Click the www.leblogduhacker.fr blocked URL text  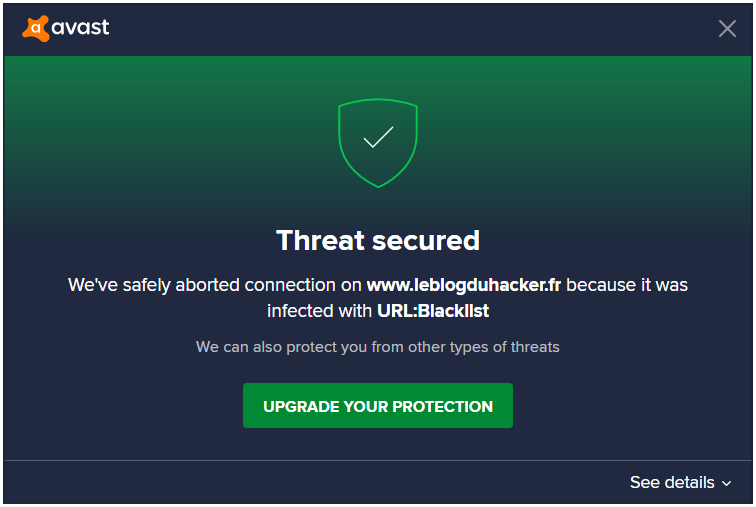(x=464, y=285)
